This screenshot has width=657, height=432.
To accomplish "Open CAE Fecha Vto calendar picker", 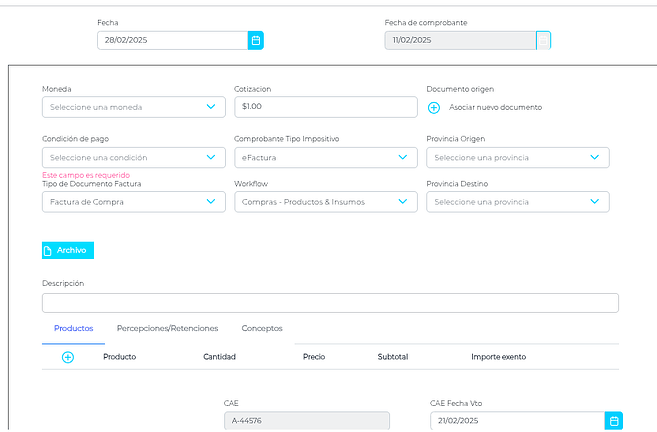I will click(615, 421).
